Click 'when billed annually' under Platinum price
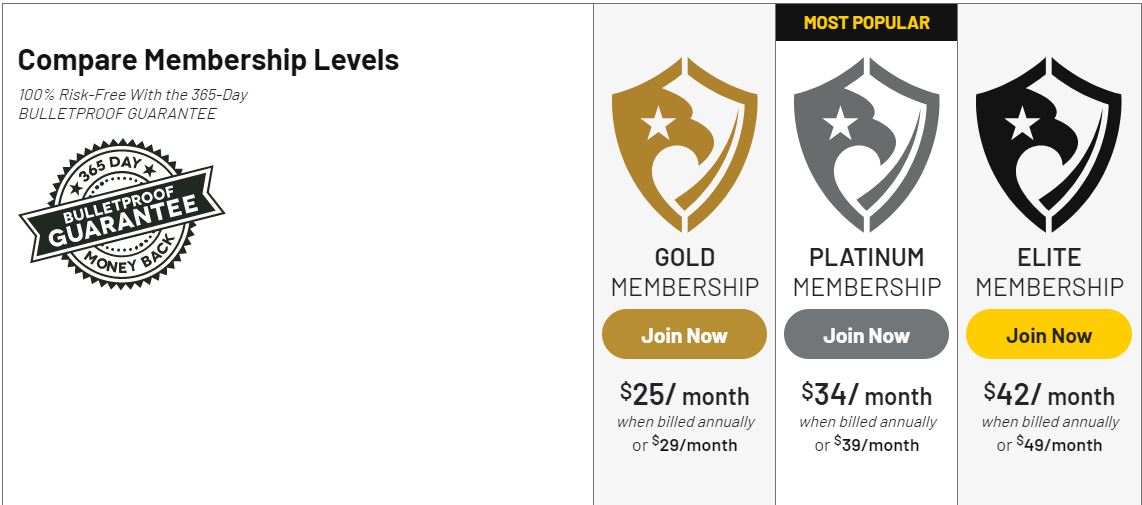Image resolution: width=1142 pixels, height=505 pixels. point(867,422)
